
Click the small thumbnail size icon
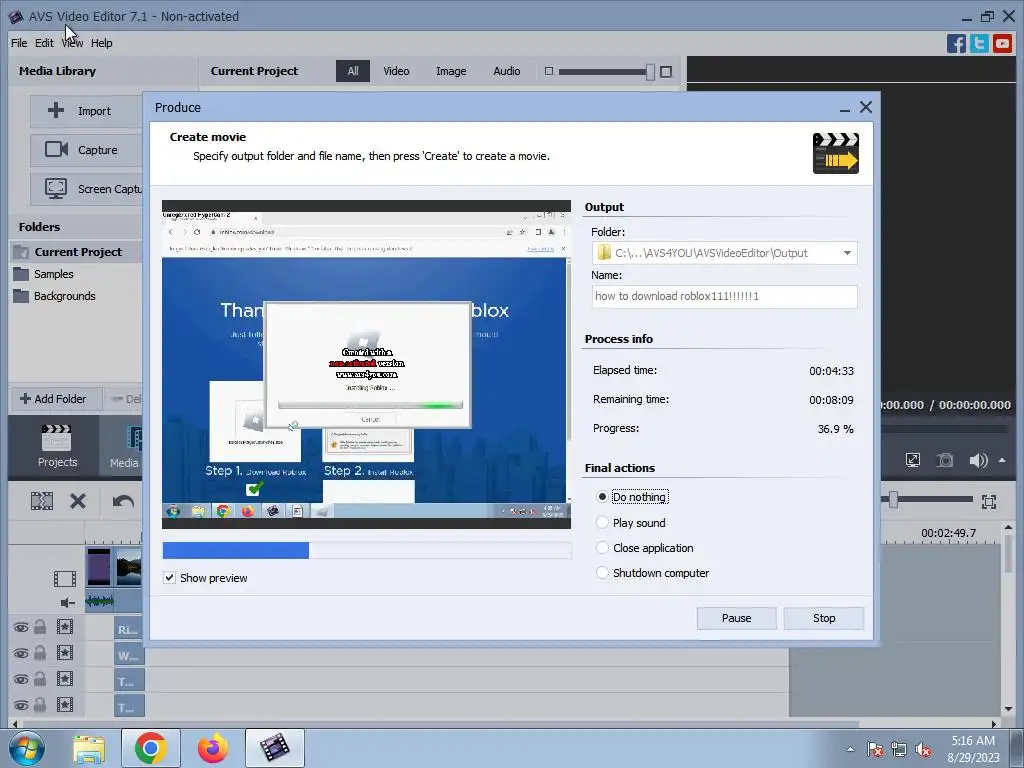[x=549, y=71]
